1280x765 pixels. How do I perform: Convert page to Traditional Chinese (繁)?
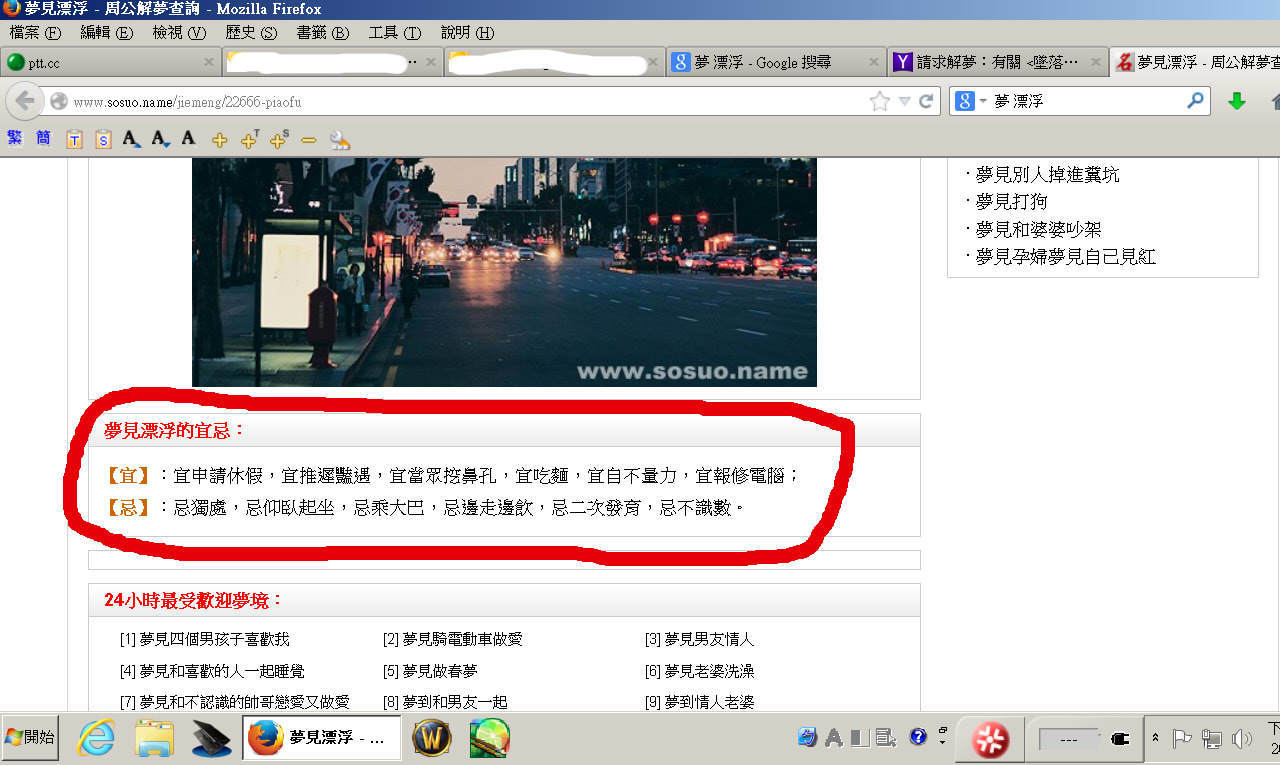click(14, 138)
